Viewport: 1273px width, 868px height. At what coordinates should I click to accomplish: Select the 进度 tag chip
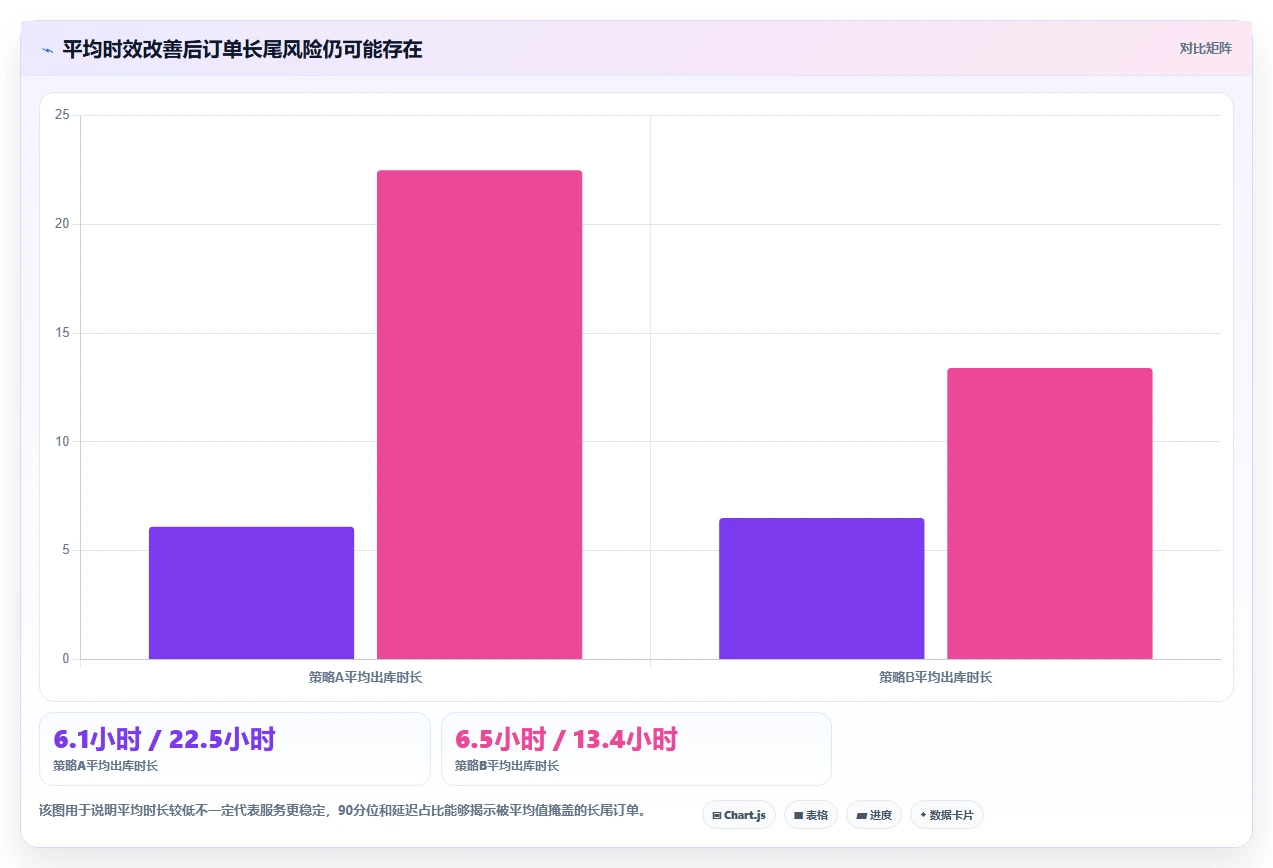tap(874, 815)
